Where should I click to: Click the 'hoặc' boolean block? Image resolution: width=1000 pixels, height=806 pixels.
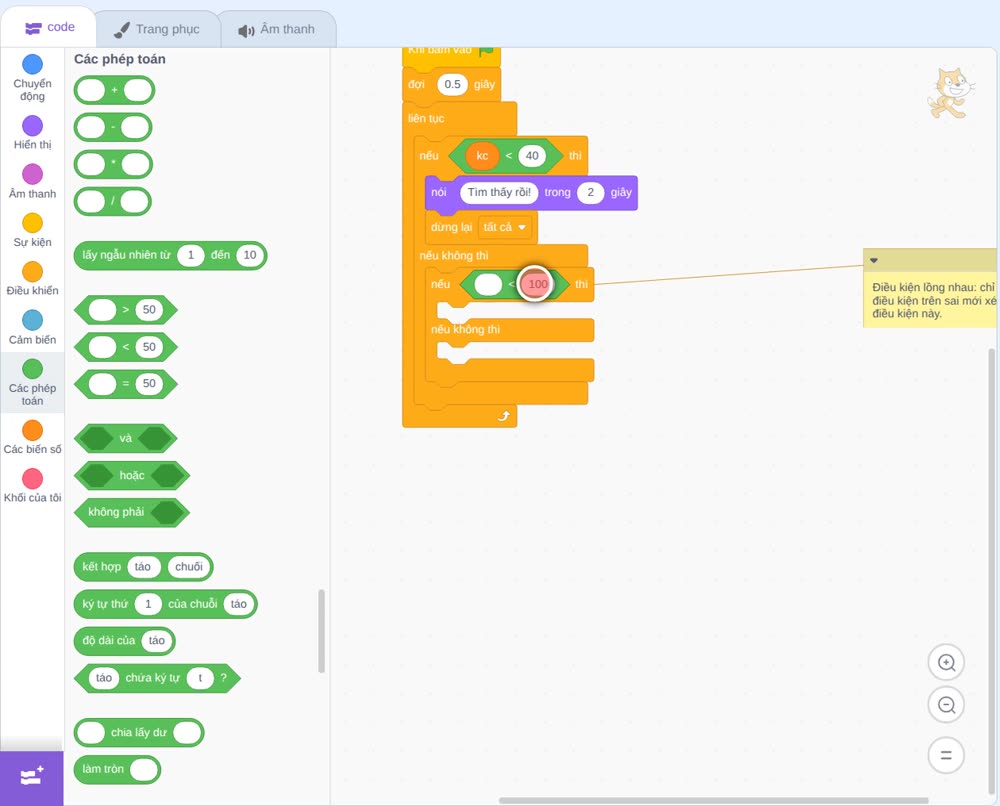[132, 475]
